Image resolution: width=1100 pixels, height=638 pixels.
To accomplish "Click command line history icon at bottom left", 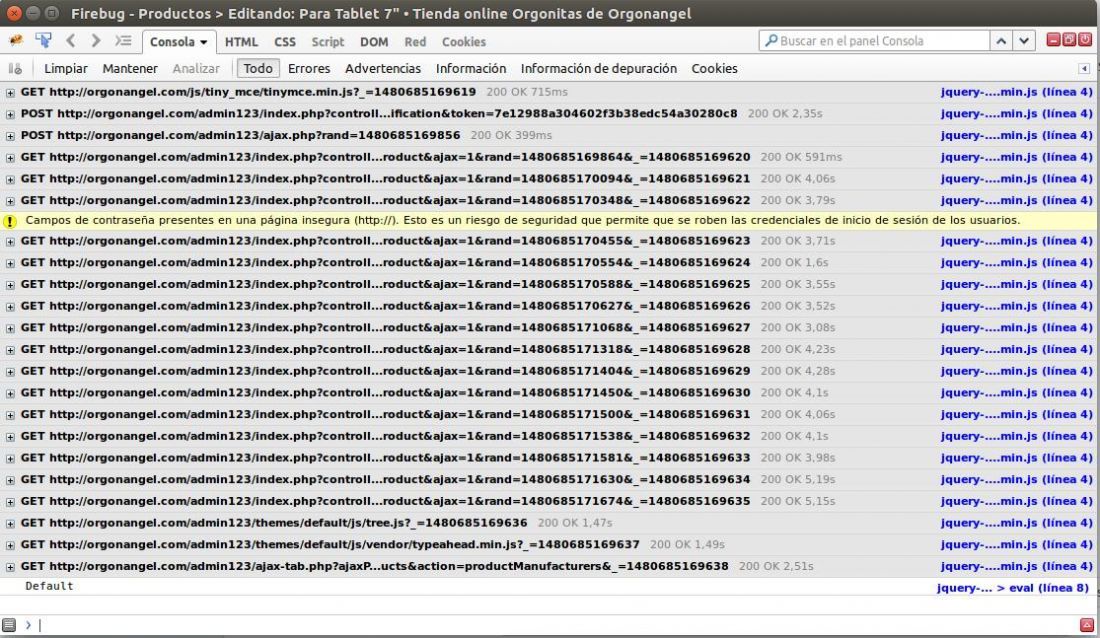I will 9,625.
